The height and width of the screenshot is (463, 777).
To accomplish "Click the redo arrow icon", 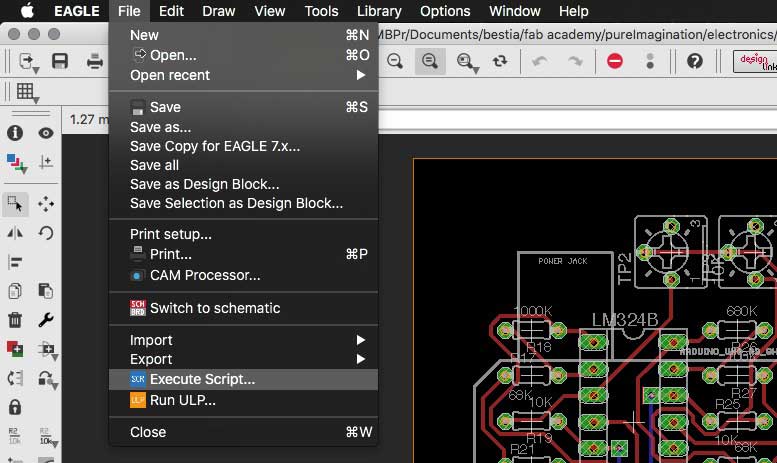I will click(575, 61).
